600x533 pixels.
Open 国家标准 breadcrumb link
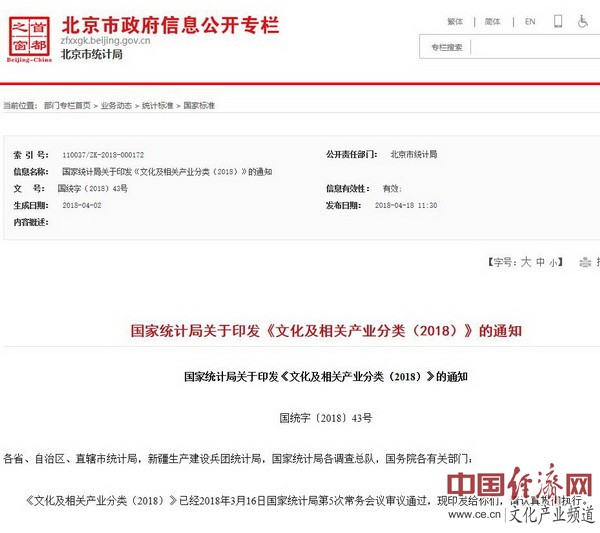click(198, 105)
